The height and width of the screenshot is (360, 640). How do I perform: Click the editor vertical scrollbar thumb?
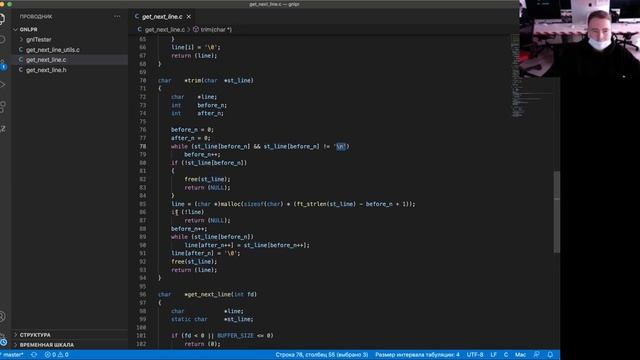coord(557,212)
